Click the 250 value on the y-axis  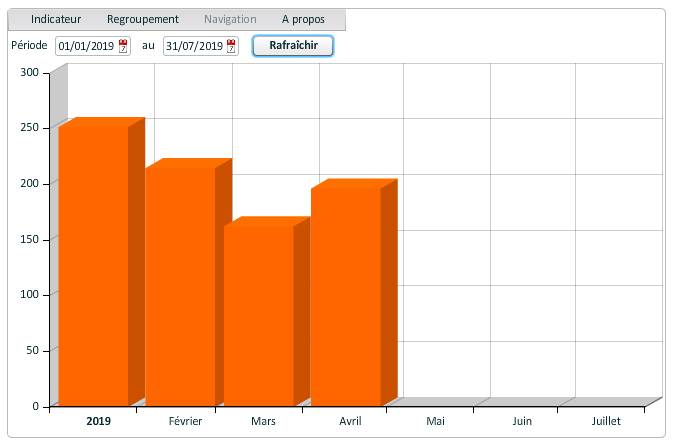pyautogui.click(x=29, y=127)
